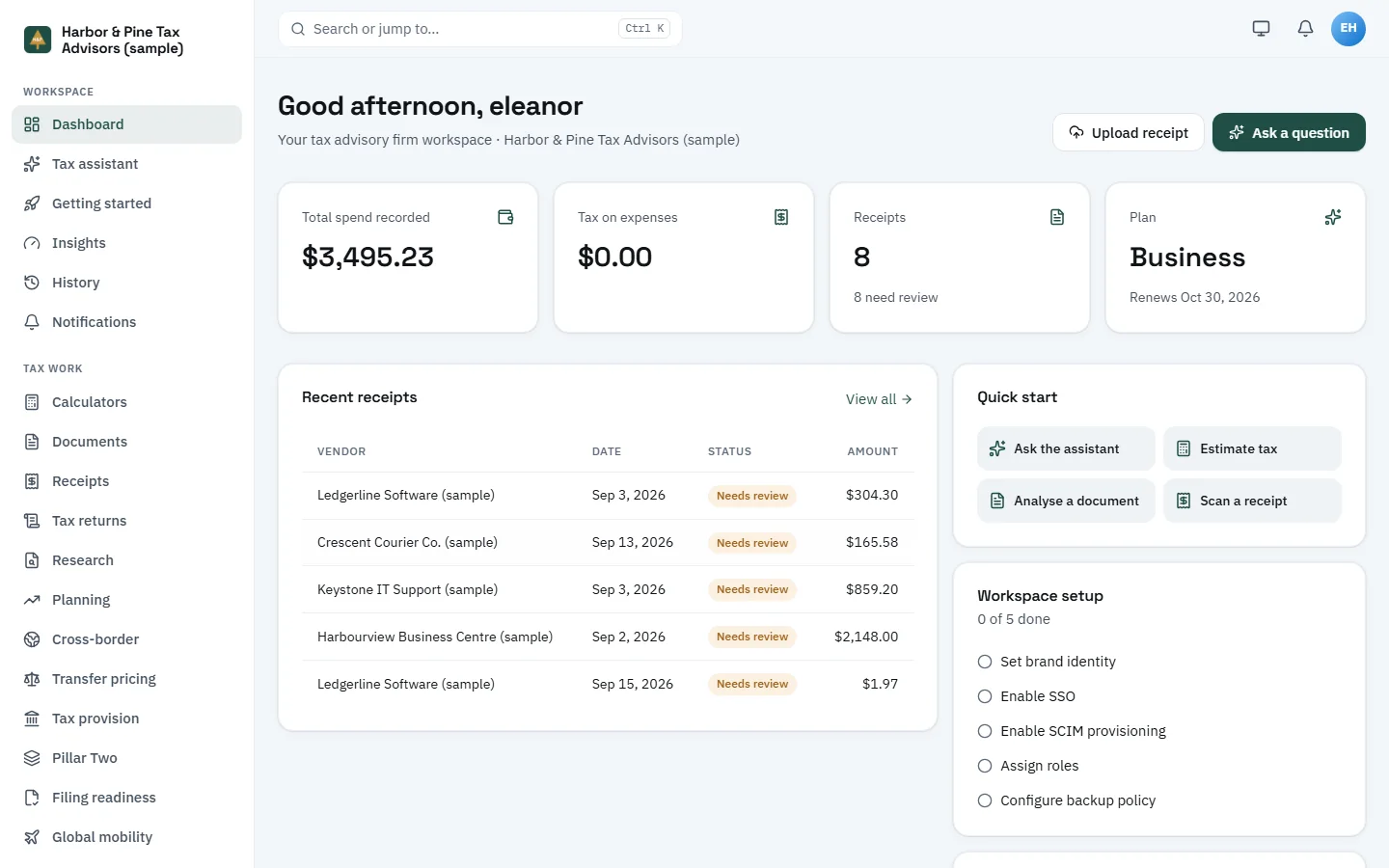Click the AMOUNT column header
Viewport: 1389px width, 868px height.
pyautogui.click(x=872, y=451)
